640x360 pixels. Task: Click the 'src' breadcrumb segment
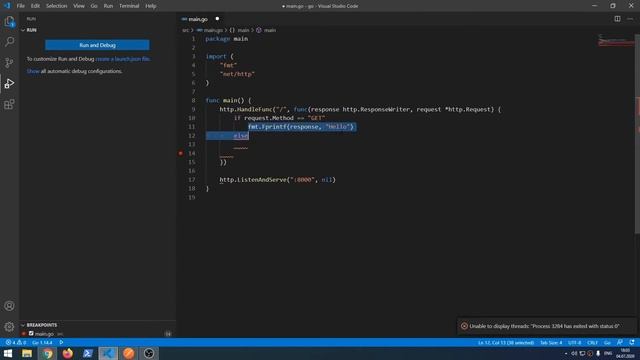[x=185, y=30]
